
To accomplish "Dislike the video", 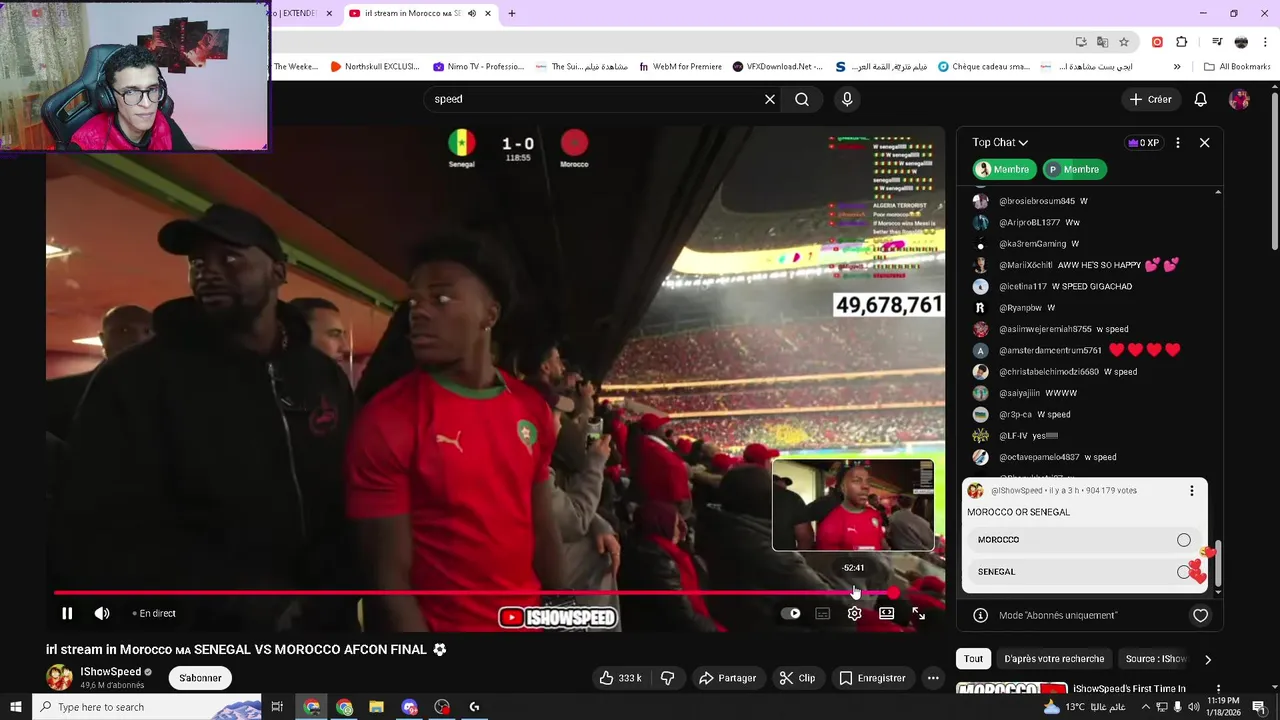I will pyautogui.click(x=667, y=678).
